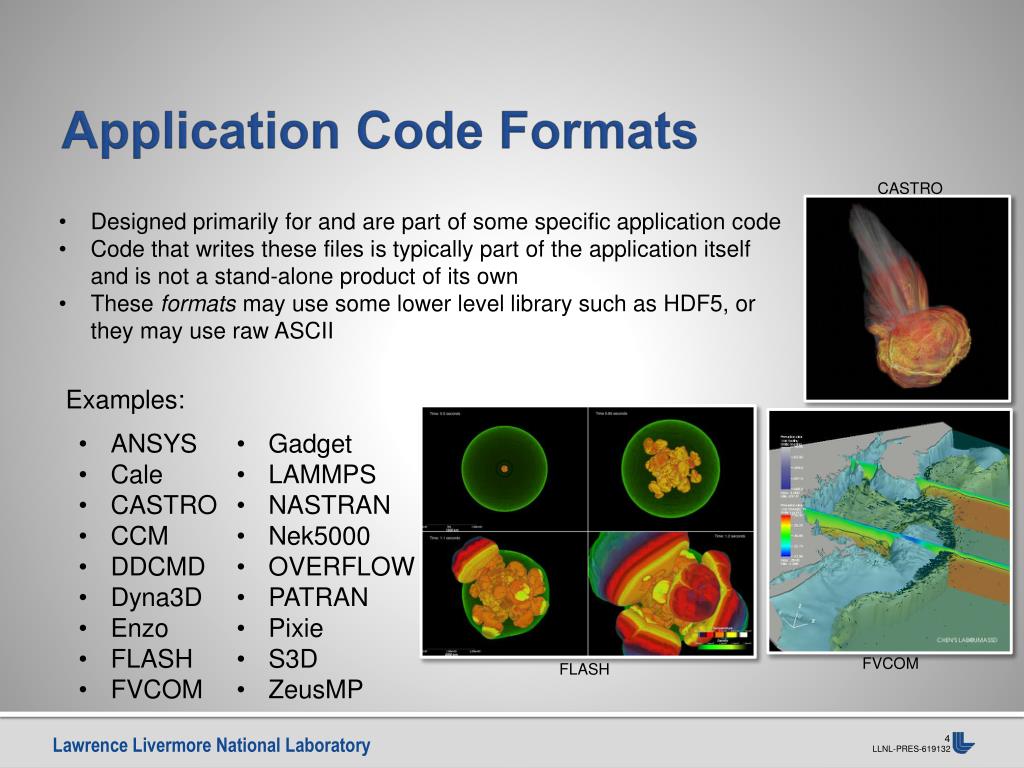
Task: Select the Pixie list item
Action: pos(296,628)
